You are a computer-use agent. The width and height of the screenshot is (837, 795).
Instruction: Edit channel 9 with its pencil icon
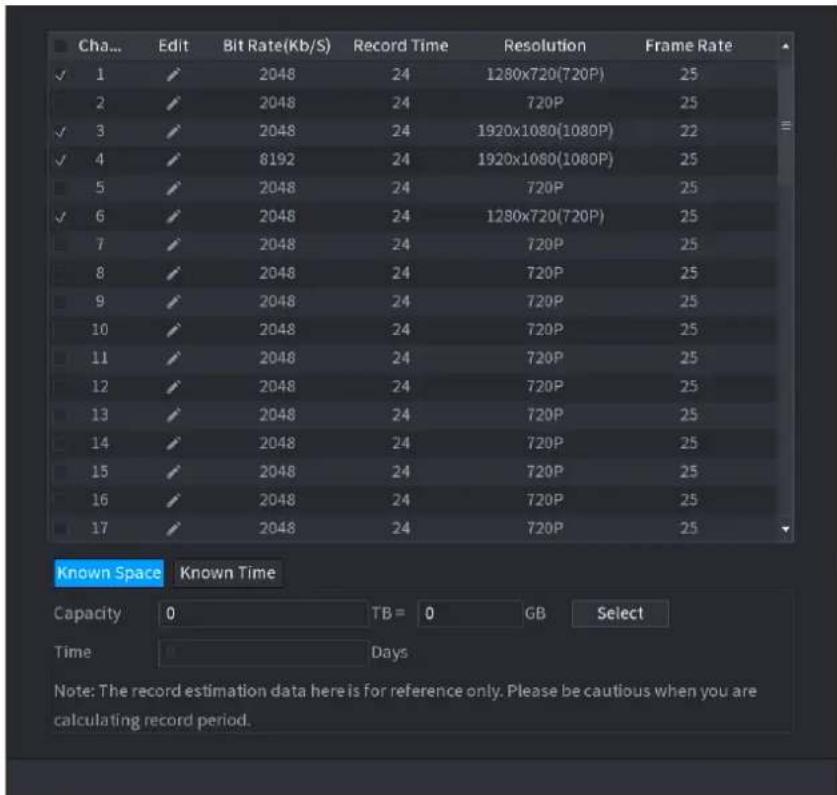pyautogui.click(x=173, y=302)
